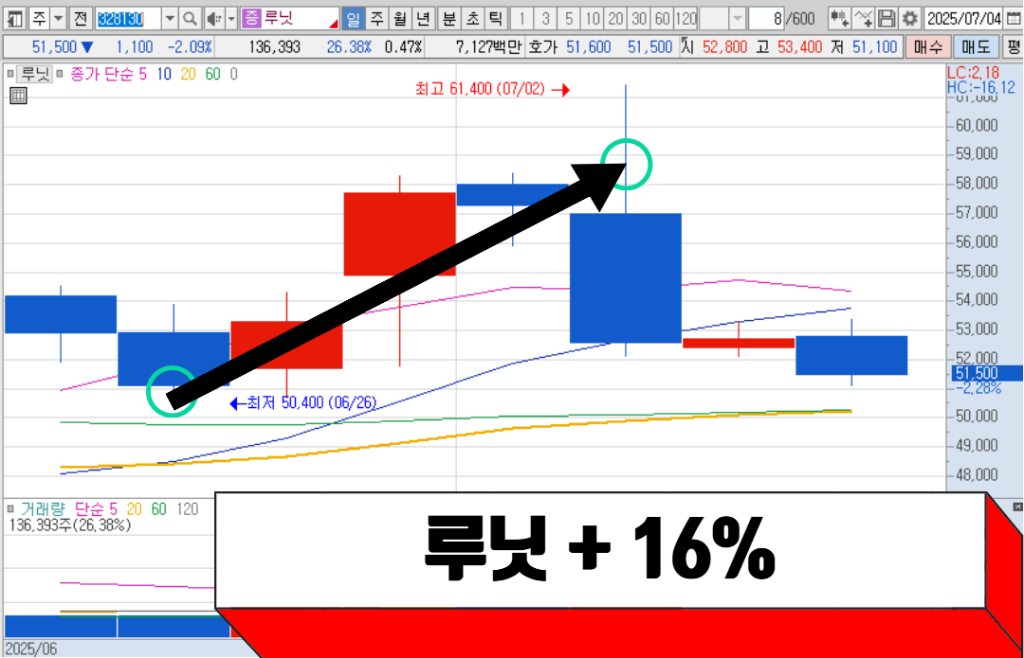Select the 3 interval button
The image size is (1024, 658).
(x=545, y=18)
